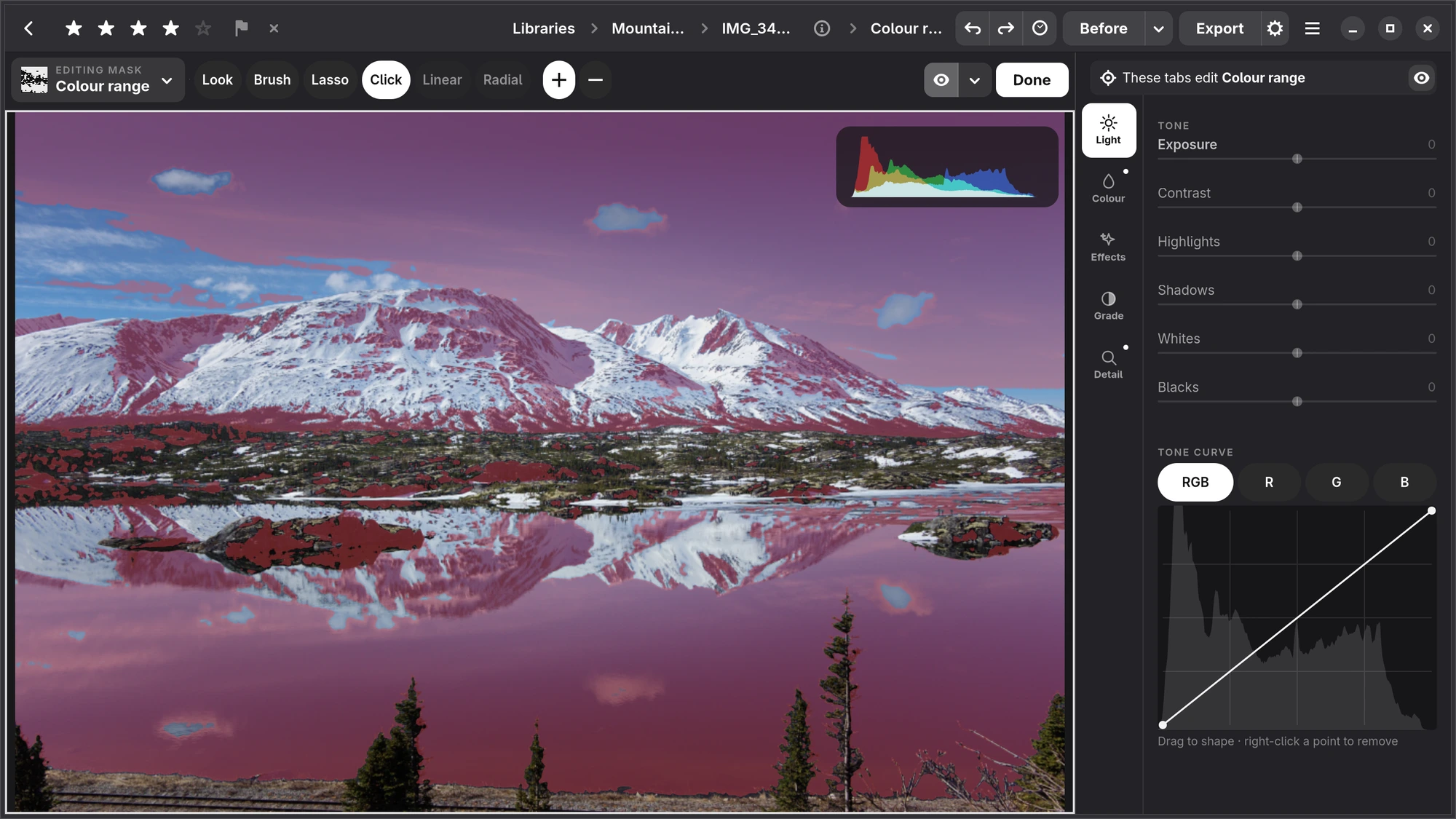1456x819 pixels.
Task: Set rating to three stars
Action: [138, 28]
